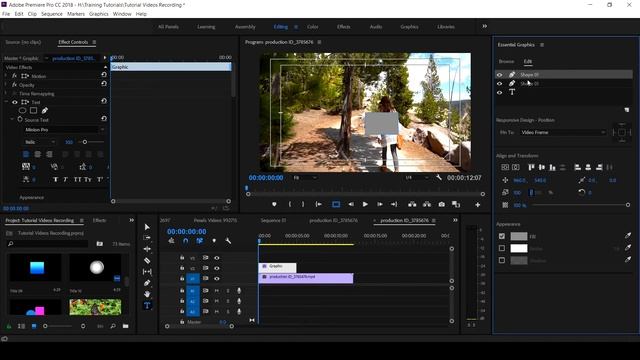Reset the Motion effect
Screen dimensions: 640x360
tap(104, 76)
